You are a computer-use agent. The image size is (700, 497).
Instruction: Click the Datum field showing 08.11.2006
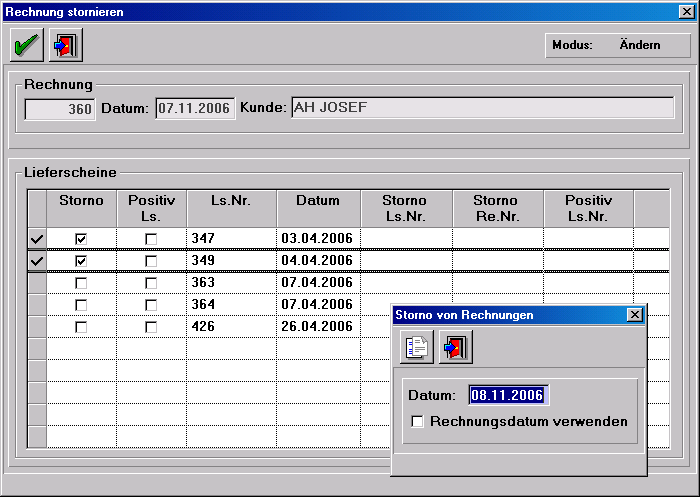click(x=508, y=395)
